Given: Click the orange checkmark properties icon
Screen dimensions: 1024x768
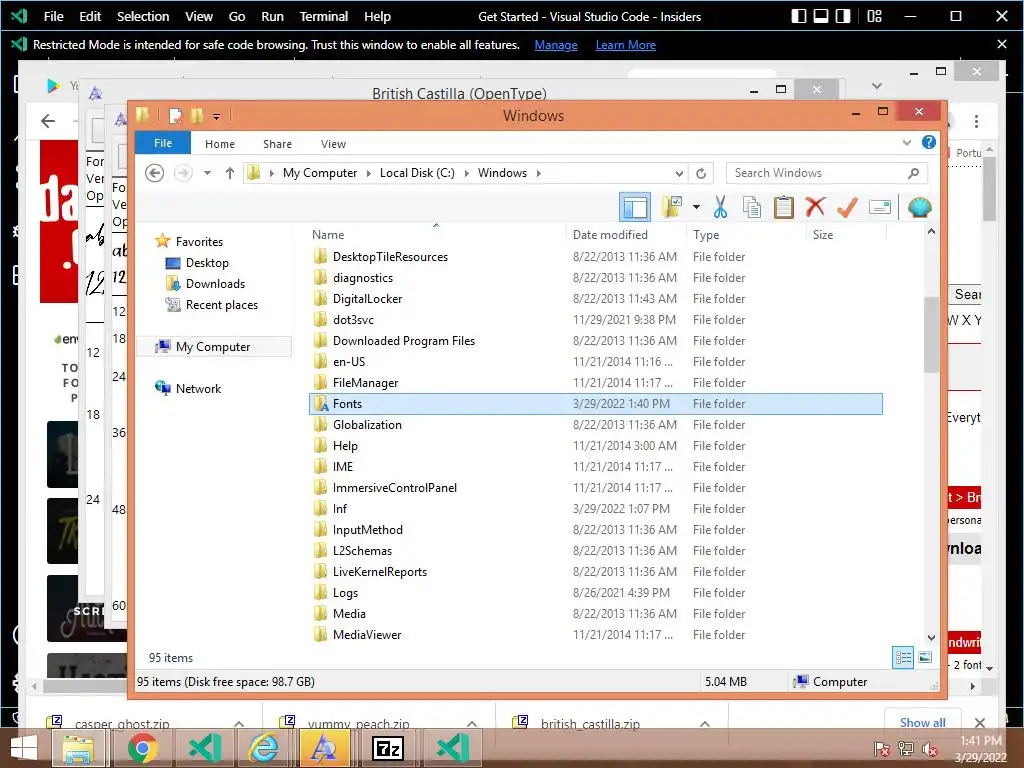Looking at the screenshot, I should pyautogui.click(x=847, y=207).
